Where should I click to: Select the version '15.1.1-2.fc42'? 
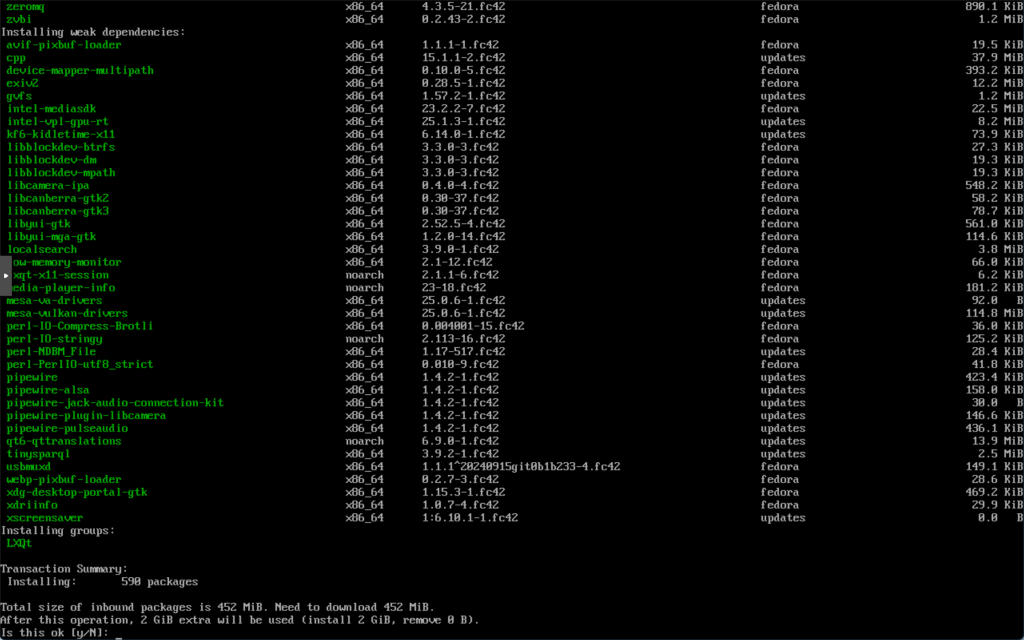coord(463,57)
